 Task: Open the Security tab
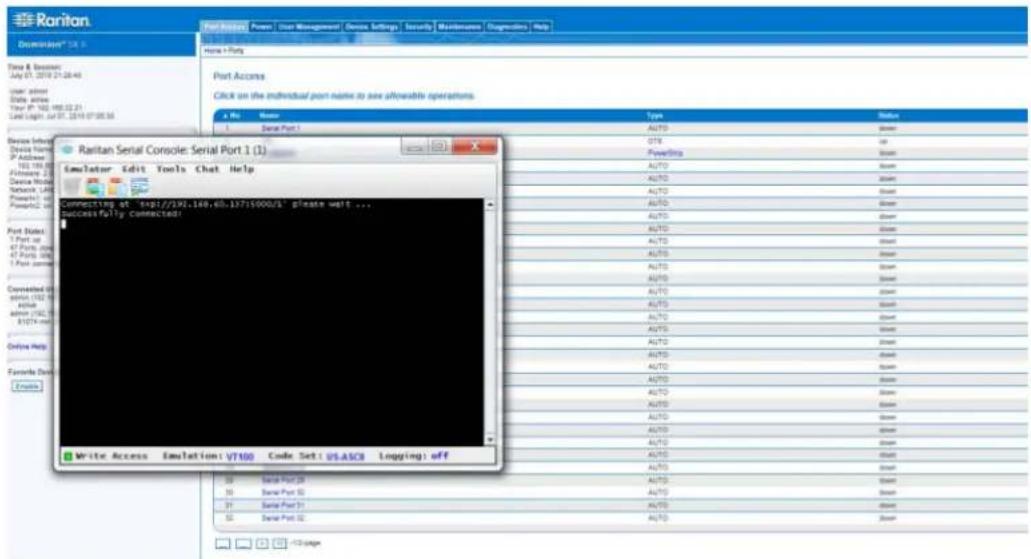418,26
